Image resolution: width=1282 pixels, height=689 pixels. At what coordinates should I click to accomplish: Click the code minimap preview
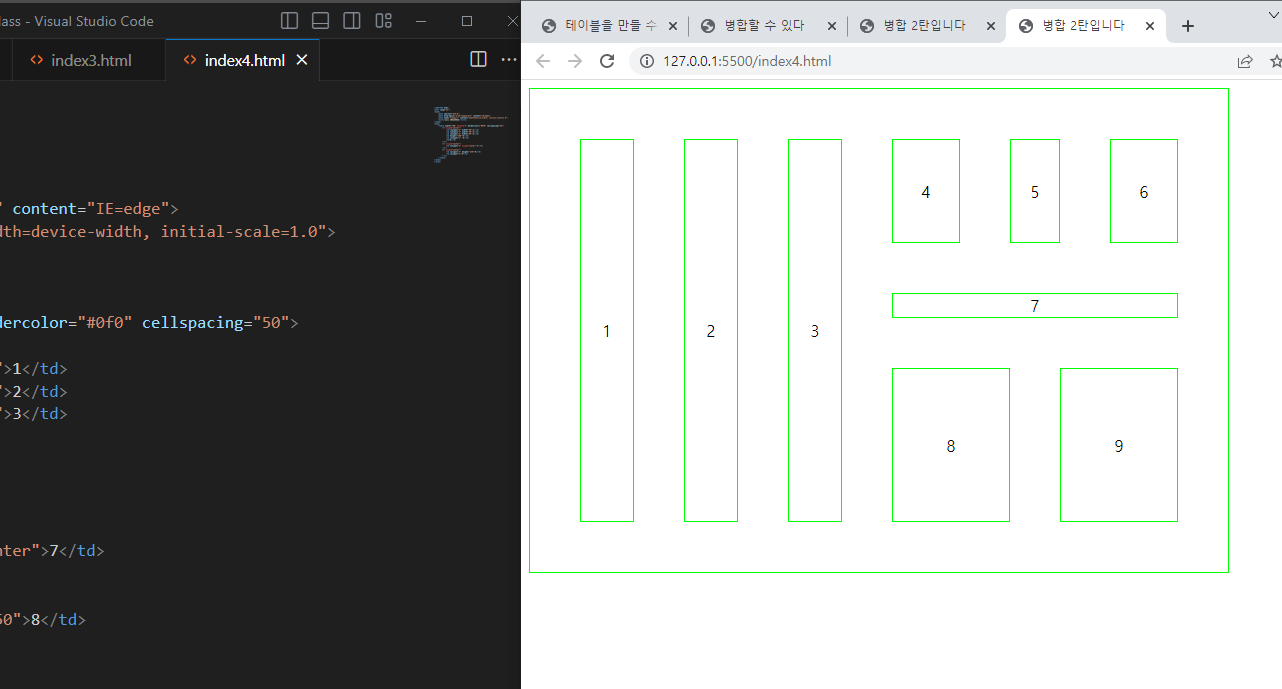click(472, 134)
